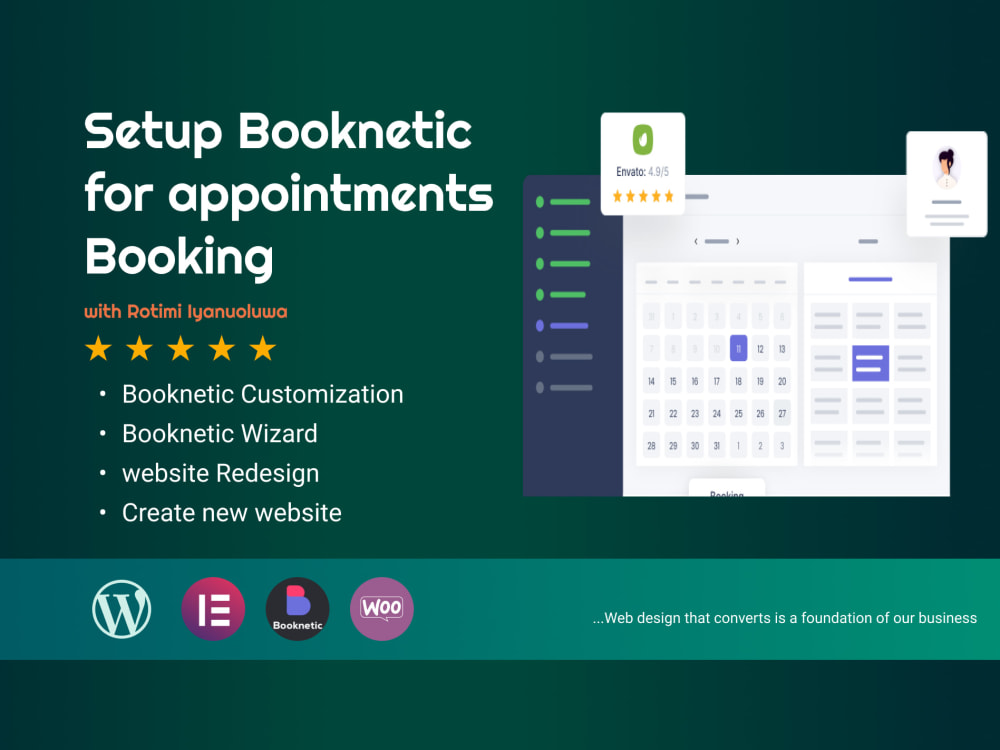The height and width of the screenshot is (750, 1000).
Task: Click the WooCommerce Woo icon
Action: coord(381,608)
